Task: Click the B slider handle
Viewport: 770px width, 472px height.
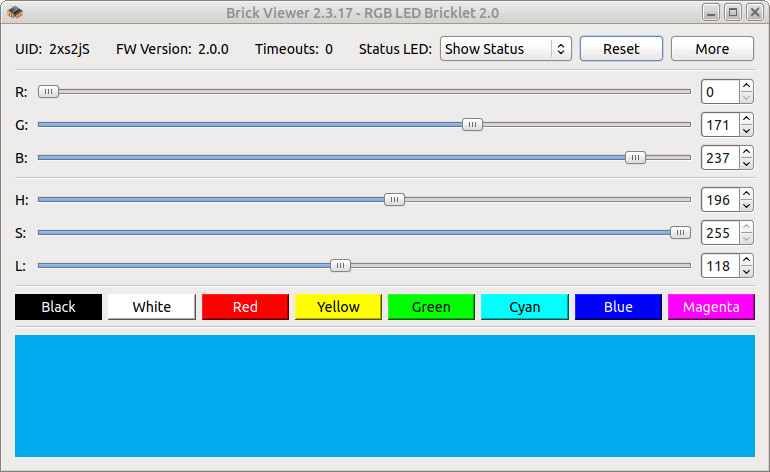Action: click(x=634, y=158)
